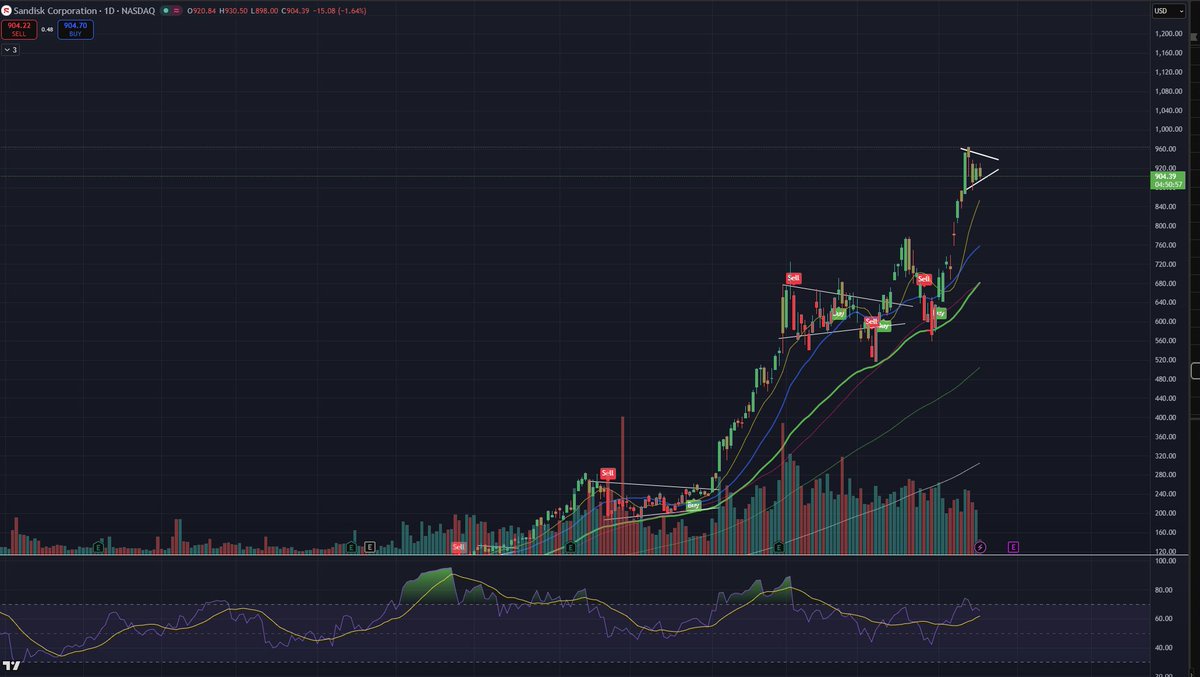Click the green market status dot

click(166, 10)
